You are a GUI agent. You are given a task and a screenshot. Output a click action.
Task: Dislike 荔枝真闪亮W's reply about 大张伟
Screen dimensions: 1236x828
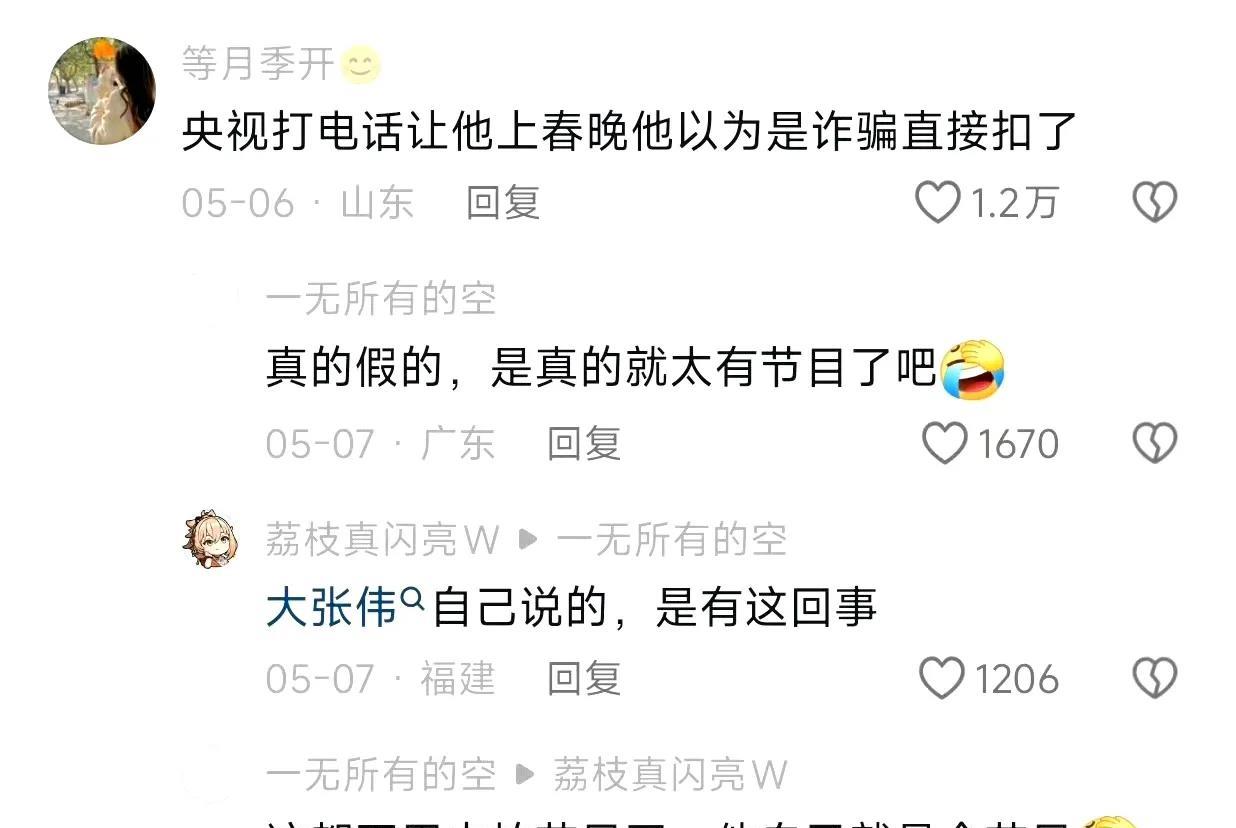click(x=1154, y=679)
